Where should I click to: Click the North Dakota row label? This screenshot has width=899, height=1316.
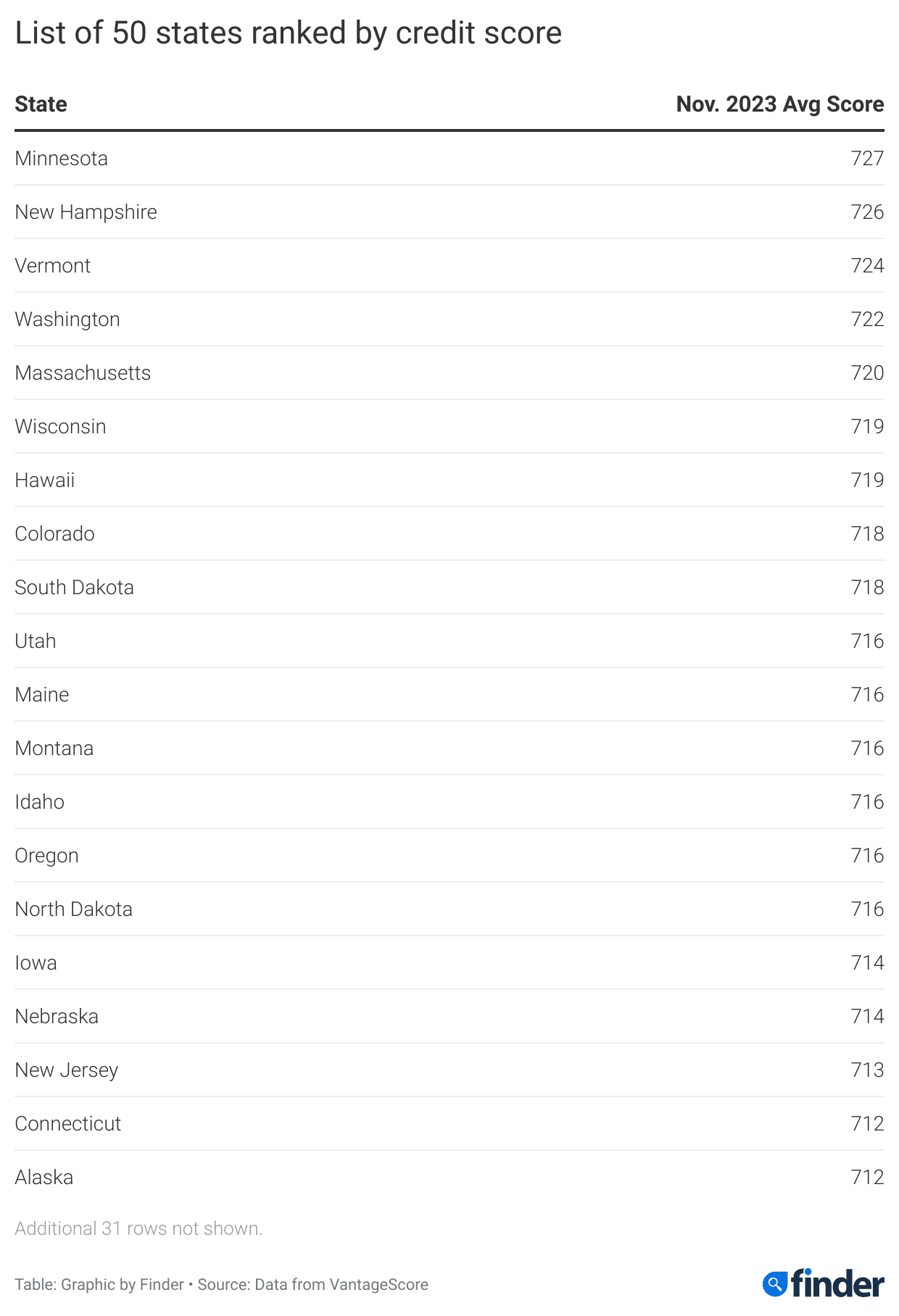coord(73,909)
